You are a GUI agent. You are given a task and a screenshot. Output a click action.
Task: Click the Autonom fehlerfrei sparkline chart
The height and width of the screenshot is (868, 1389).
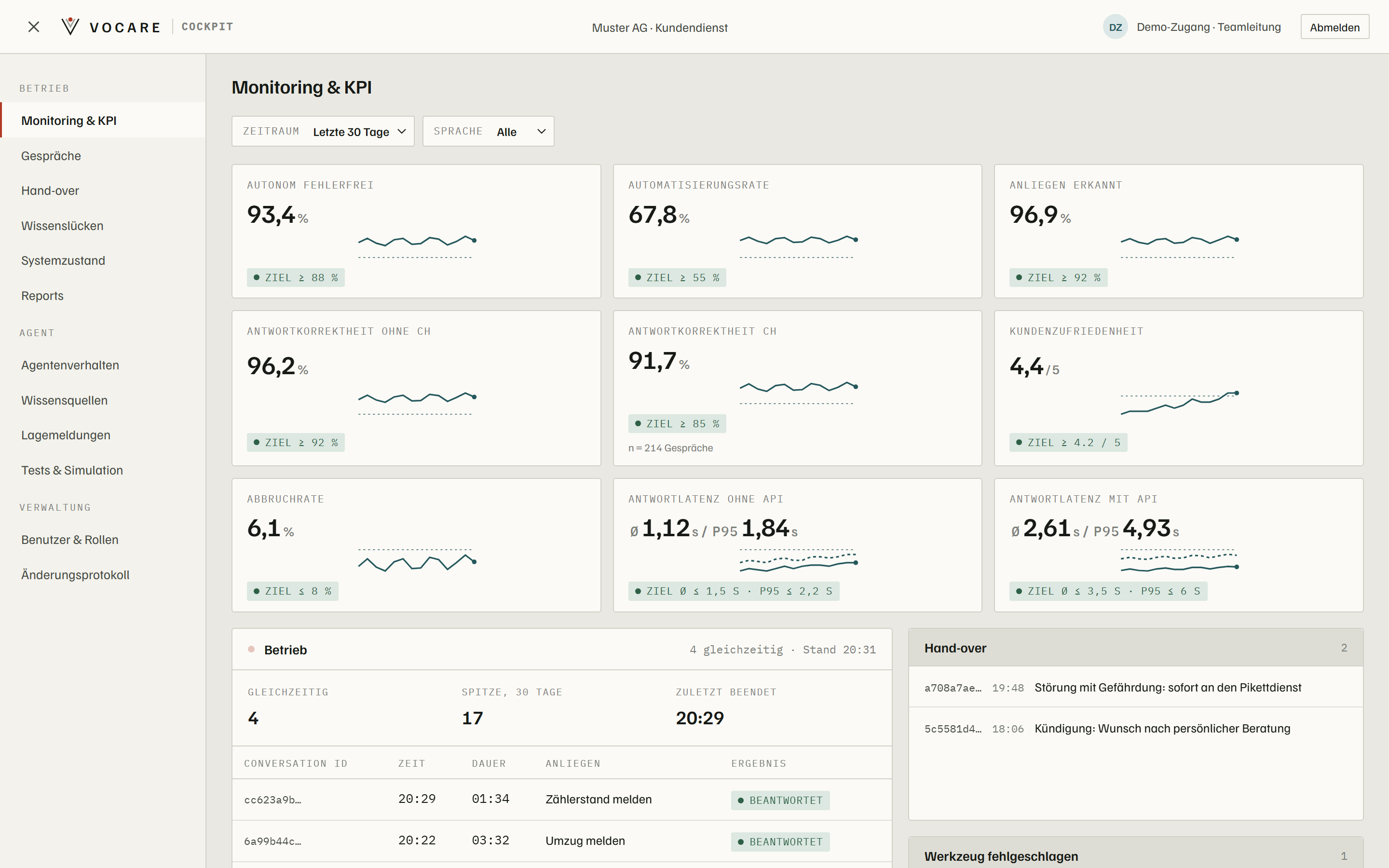(417, 246)
